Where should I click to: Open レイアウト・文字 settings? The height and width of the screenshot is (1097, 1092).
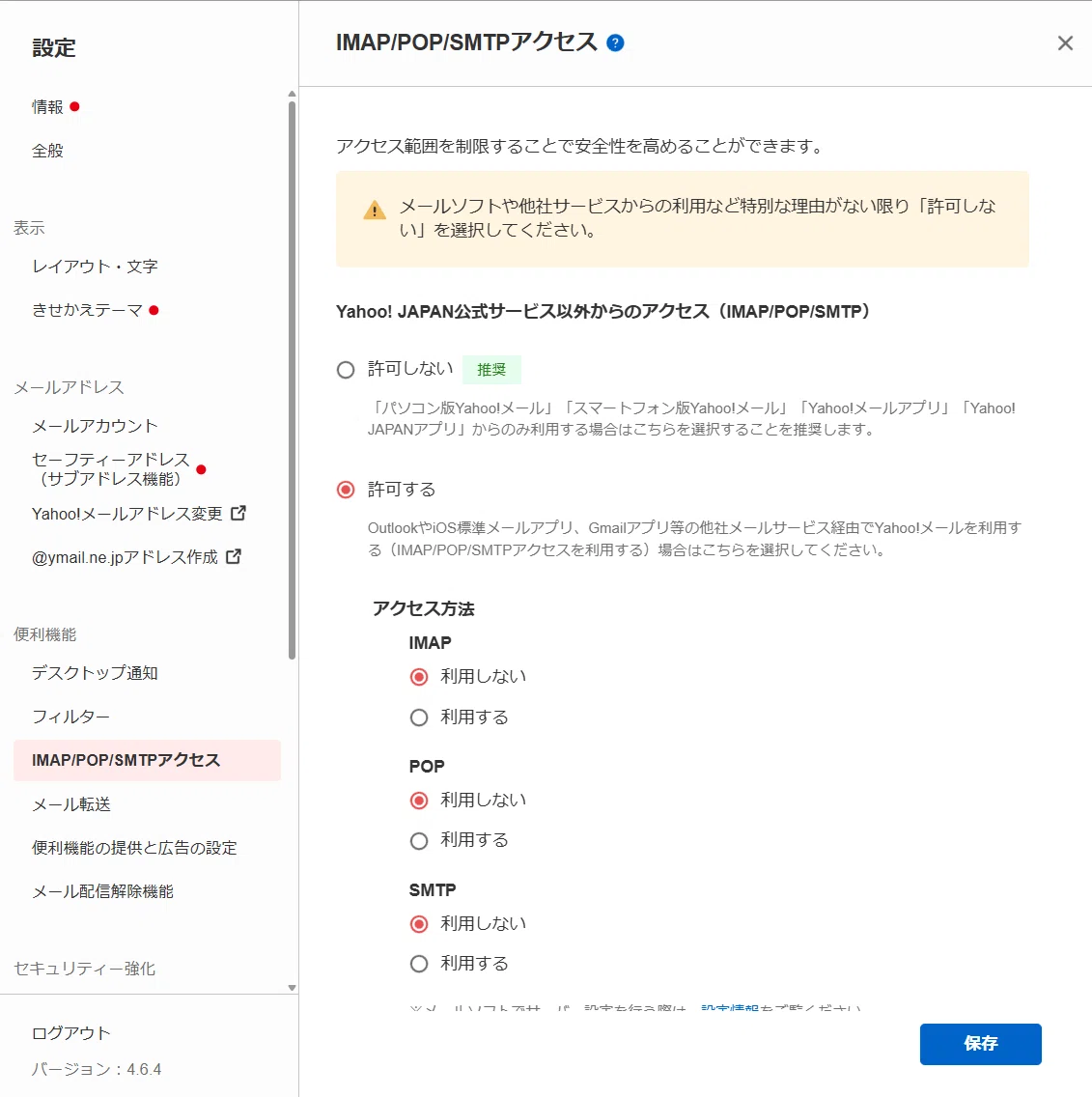(x=96, y=267)
